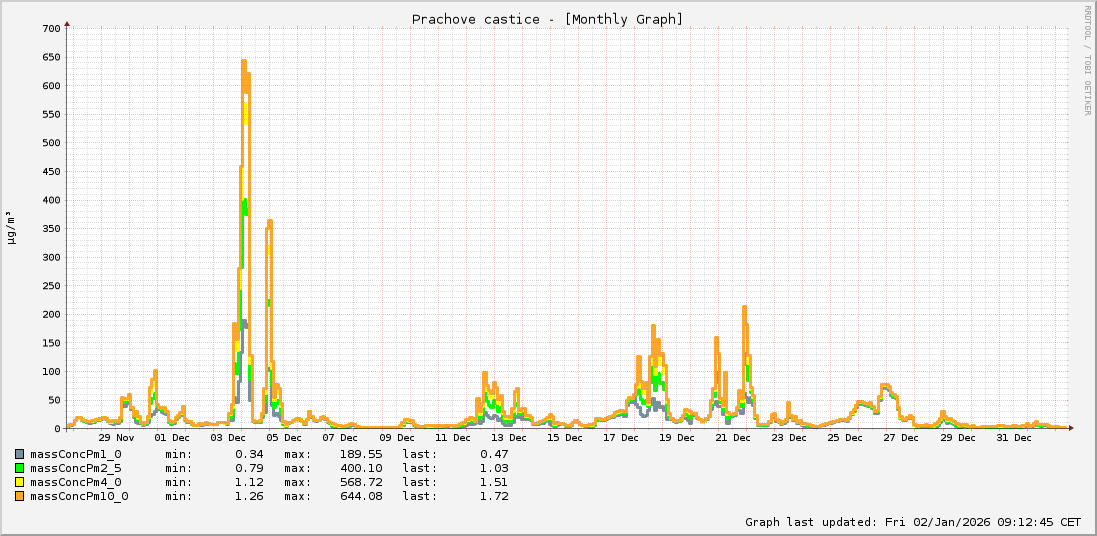This screenshot has height=536, width=1097.
Task: Click the red arrow at x-axis end
Action: click(1071, 428)
